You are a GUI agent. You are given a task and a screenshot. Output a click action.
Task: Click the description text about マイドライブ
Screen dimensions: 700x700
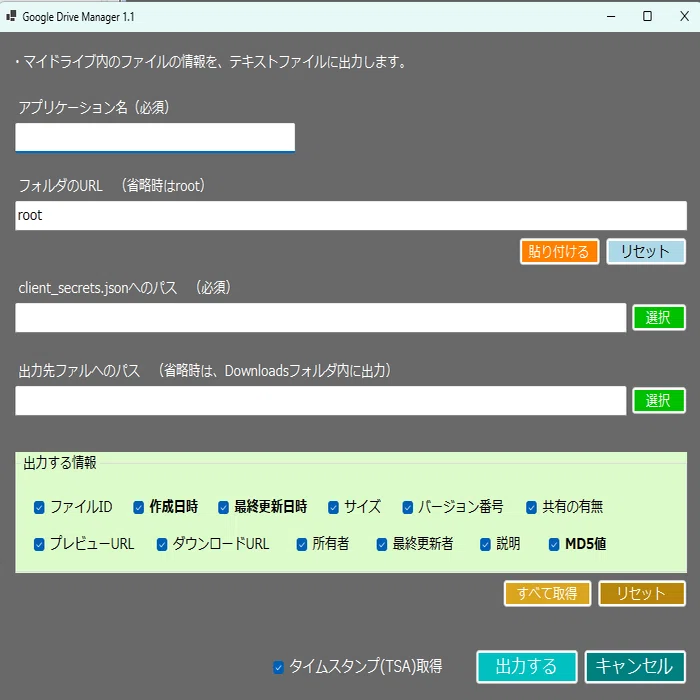(x=211, y=62)
